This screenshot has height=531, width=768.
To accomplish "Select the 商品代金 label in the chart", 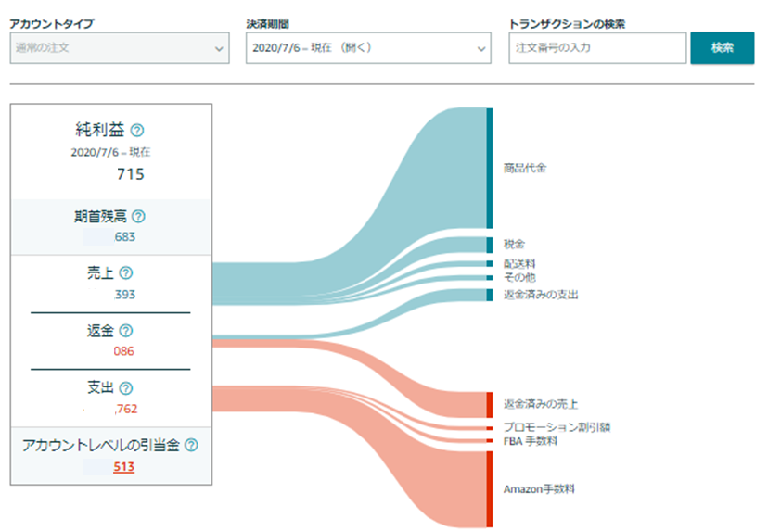I will pos(525,168).
